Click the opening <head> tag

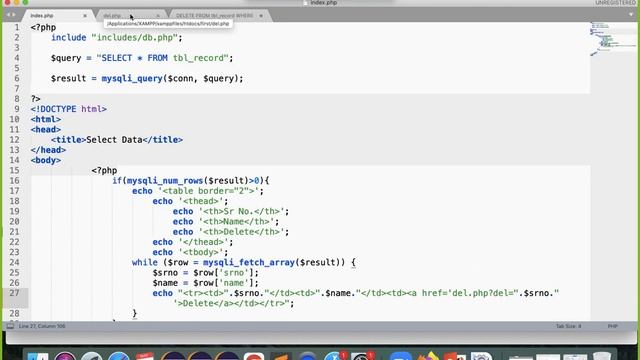click(46, 129)
